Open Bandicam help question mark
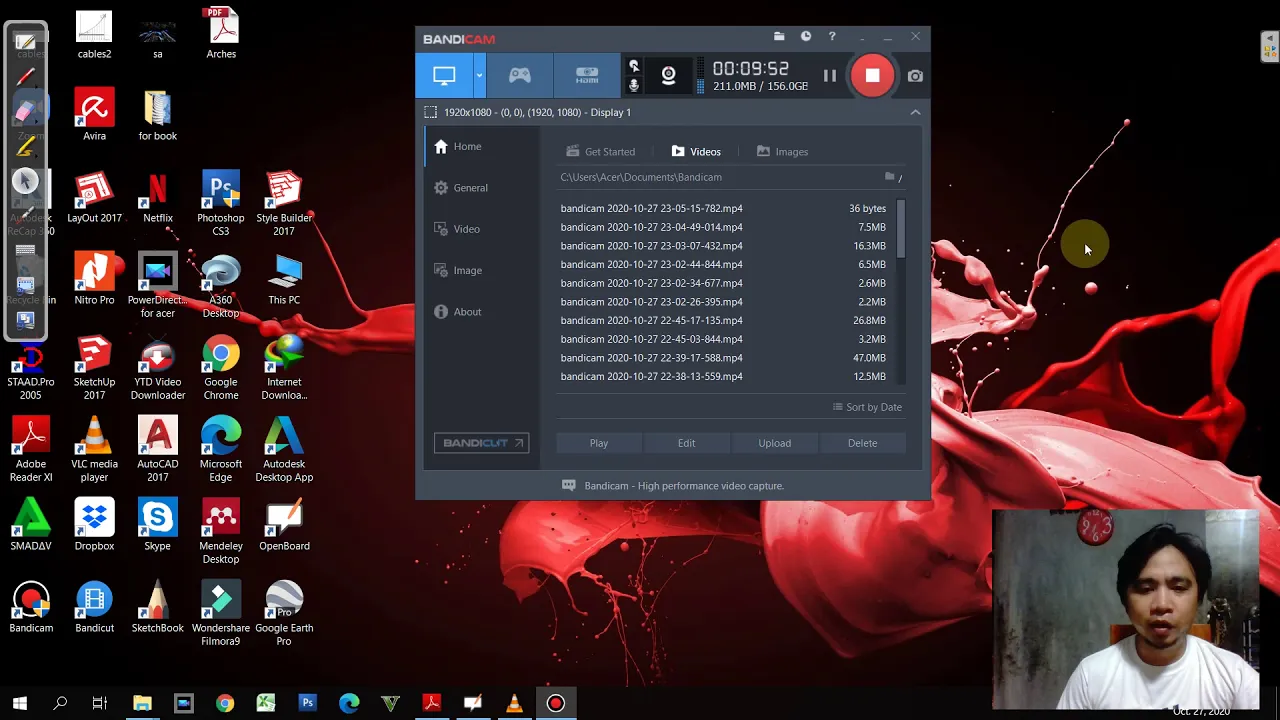Viewport: 1280px width, 720px height. click(832, 37)
